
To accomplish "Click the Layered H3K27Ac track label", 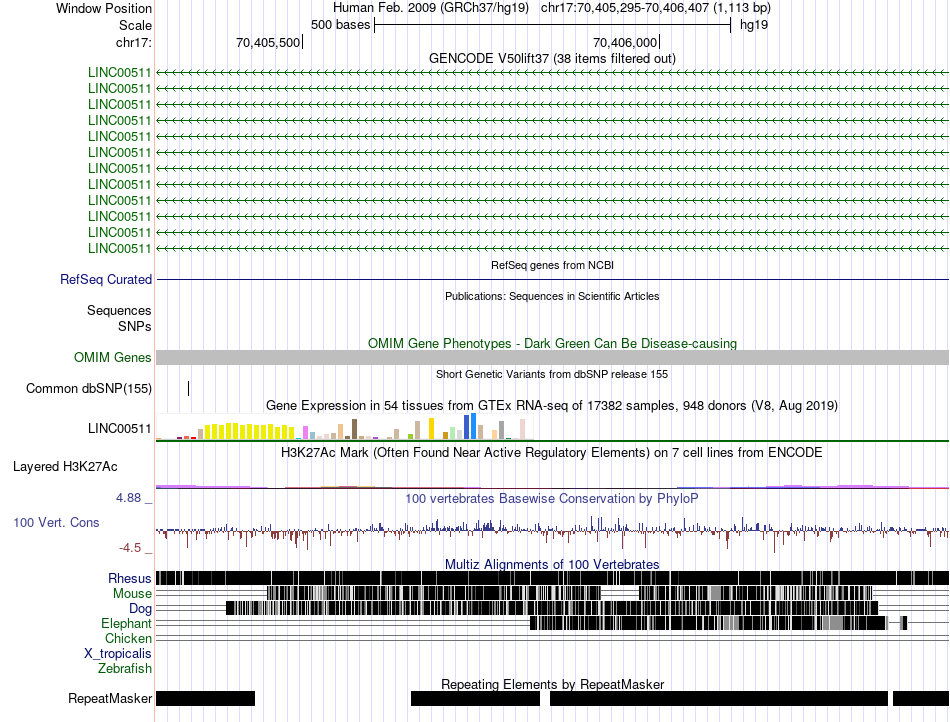I will (x=65, y=466).
